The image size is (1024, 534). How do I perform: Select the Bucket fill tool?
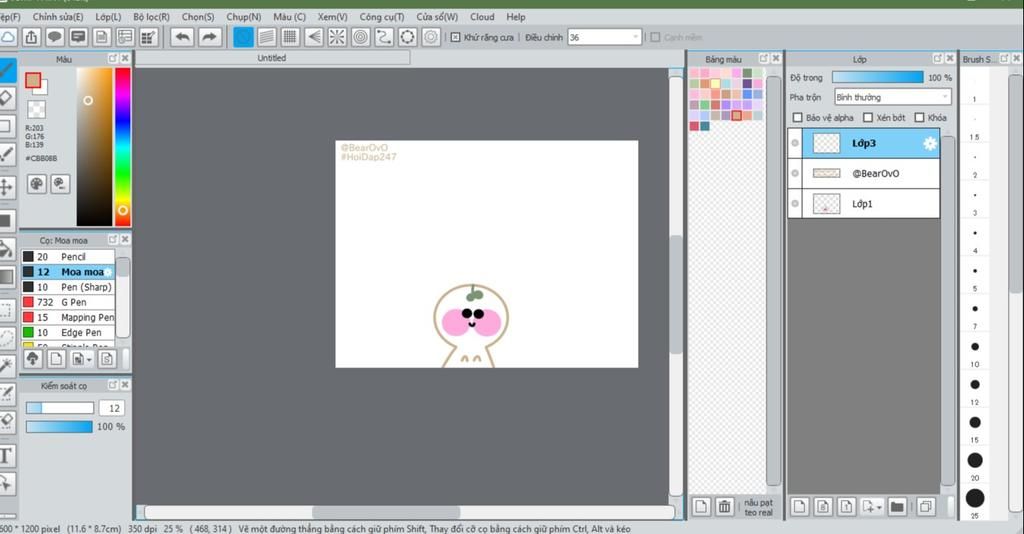(7, 249)
